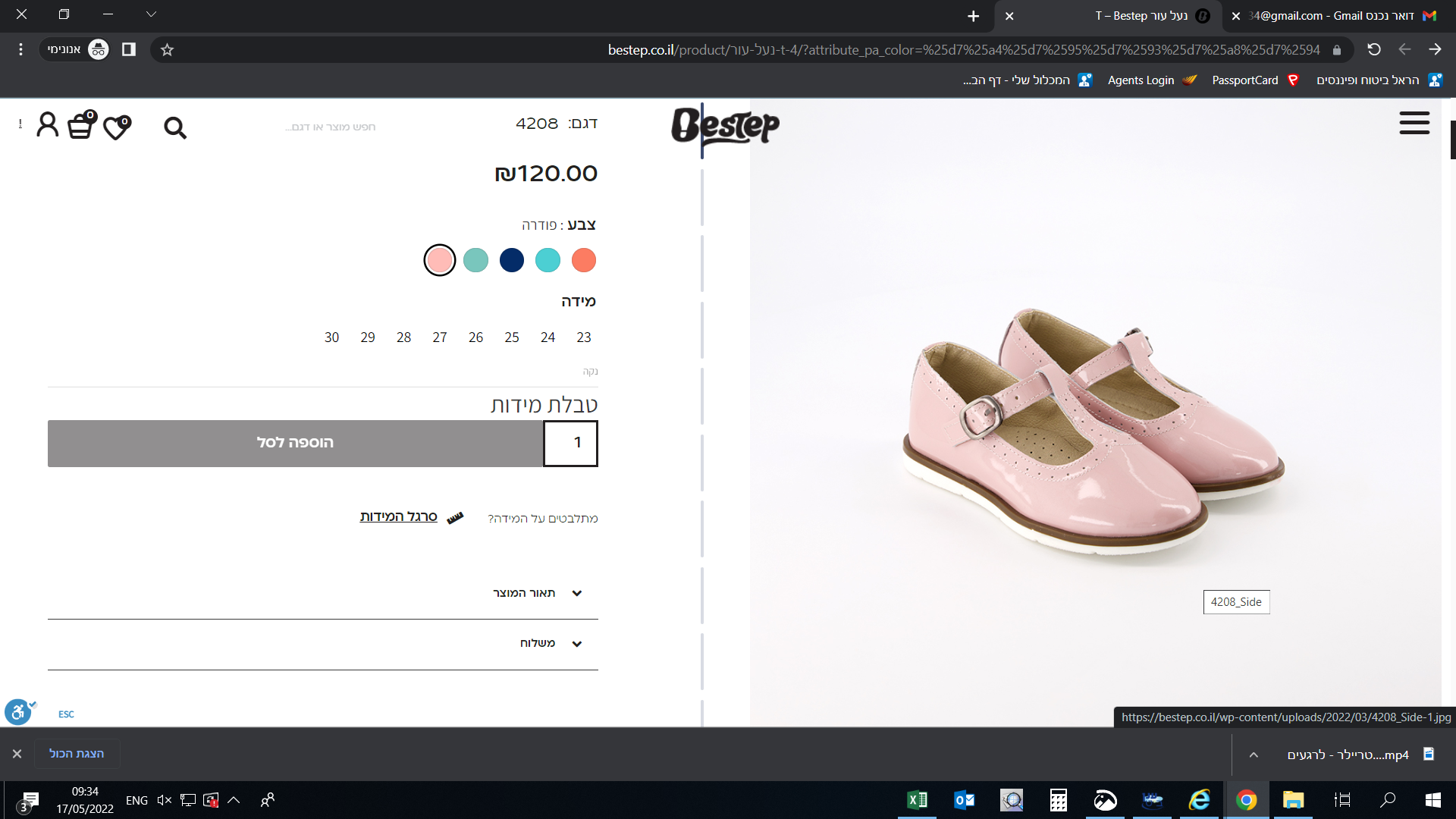
Task: Choose size 30 option
Action: coord(331,337)
